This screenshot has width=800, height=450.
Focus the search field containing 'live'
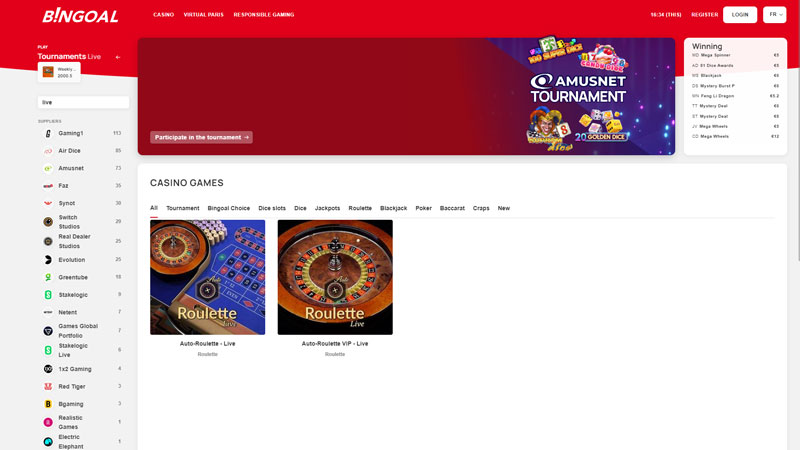point(83,102)
